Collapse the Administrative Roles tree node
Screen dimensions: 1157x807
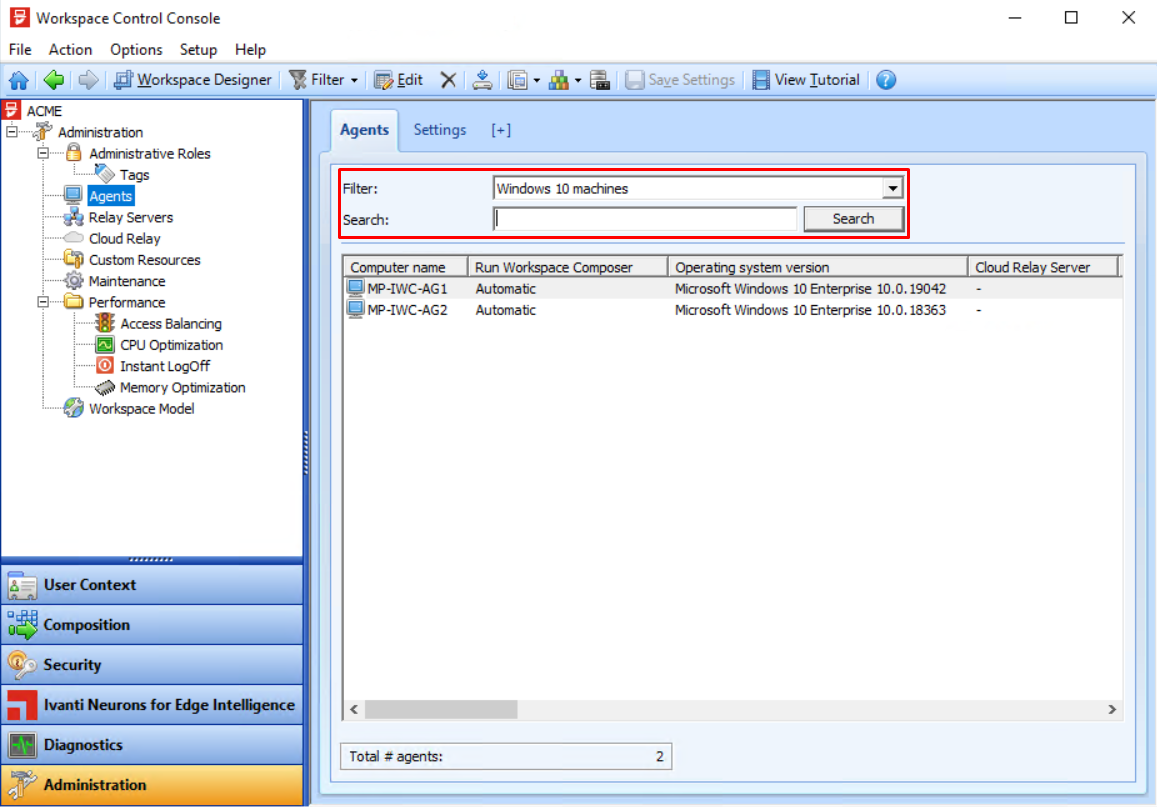[42, 153]
